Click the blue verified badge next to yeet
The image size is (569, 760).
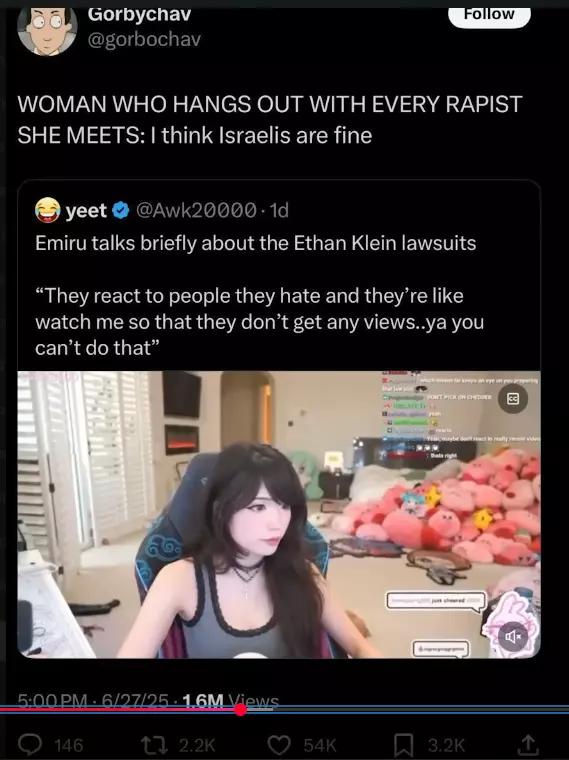pyautogui.click(x=121, y=210)
